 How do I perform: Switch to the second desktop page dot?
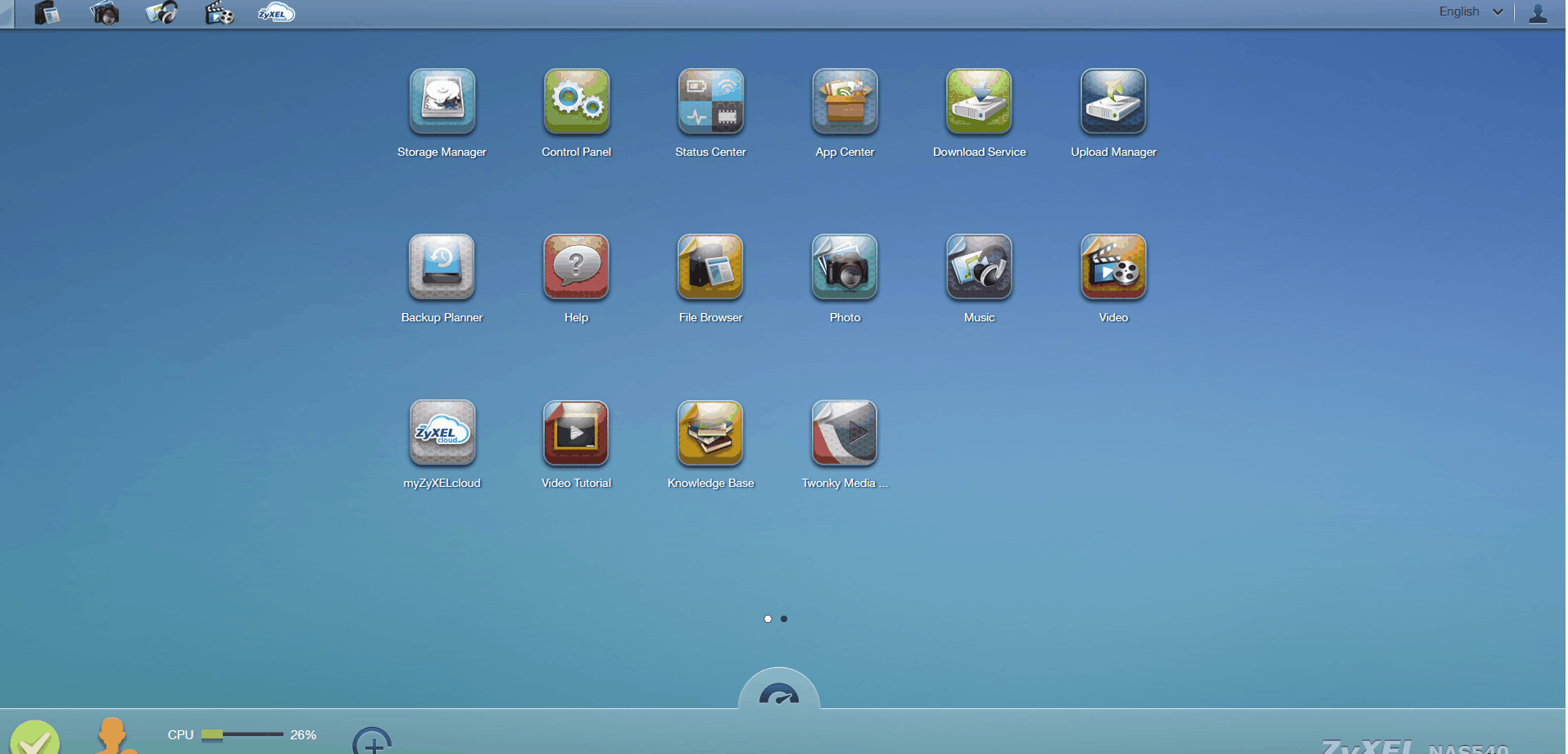coord(784,619)
